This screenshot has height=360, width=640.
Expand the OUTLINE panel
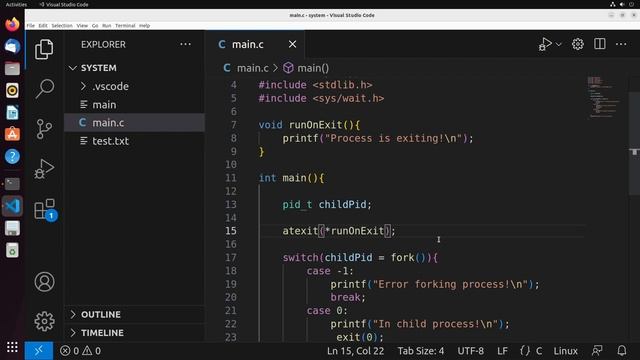(x=135, y=314)
